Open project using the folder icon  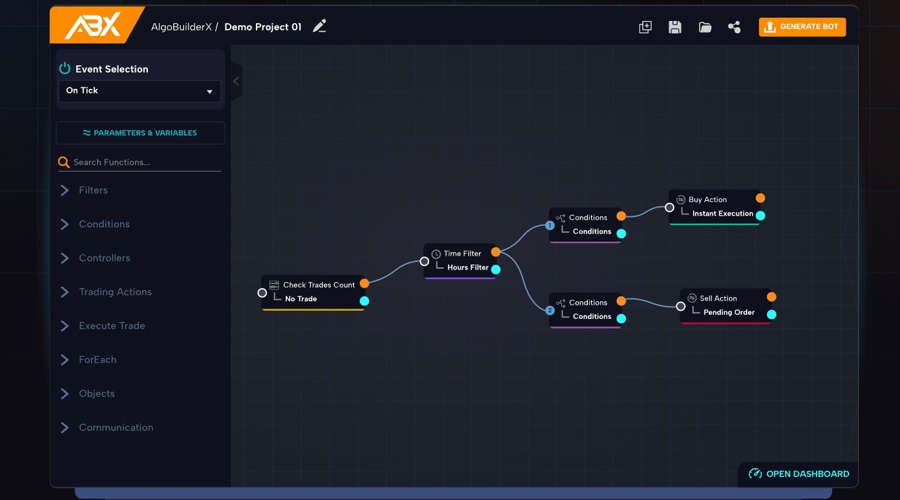point(705,27)
